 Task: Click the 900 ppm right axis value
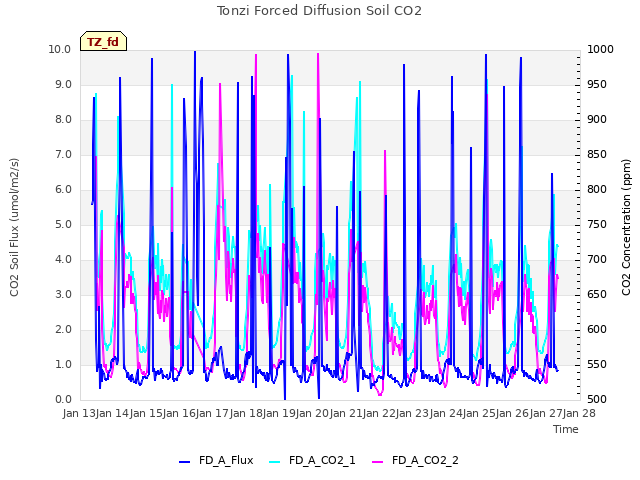(x=597, y=120)
